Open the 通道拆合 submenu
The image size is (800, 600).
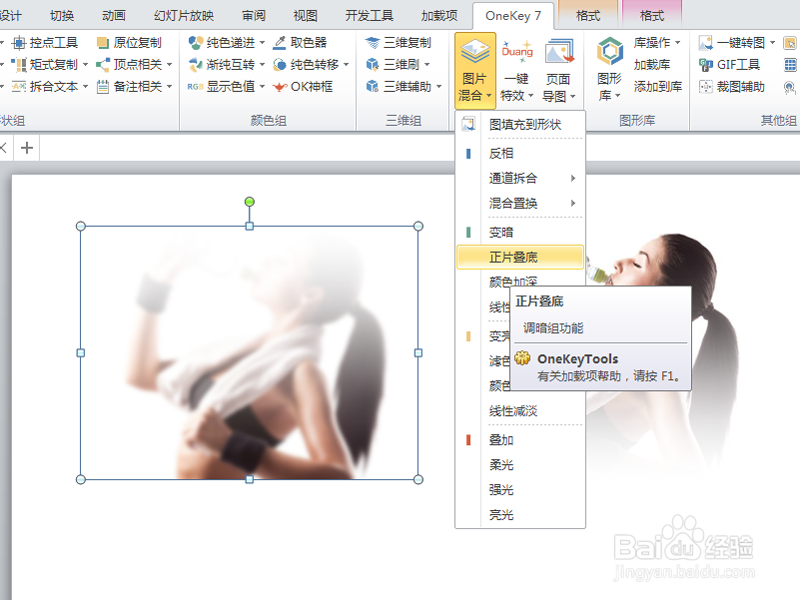coord(520,178)
